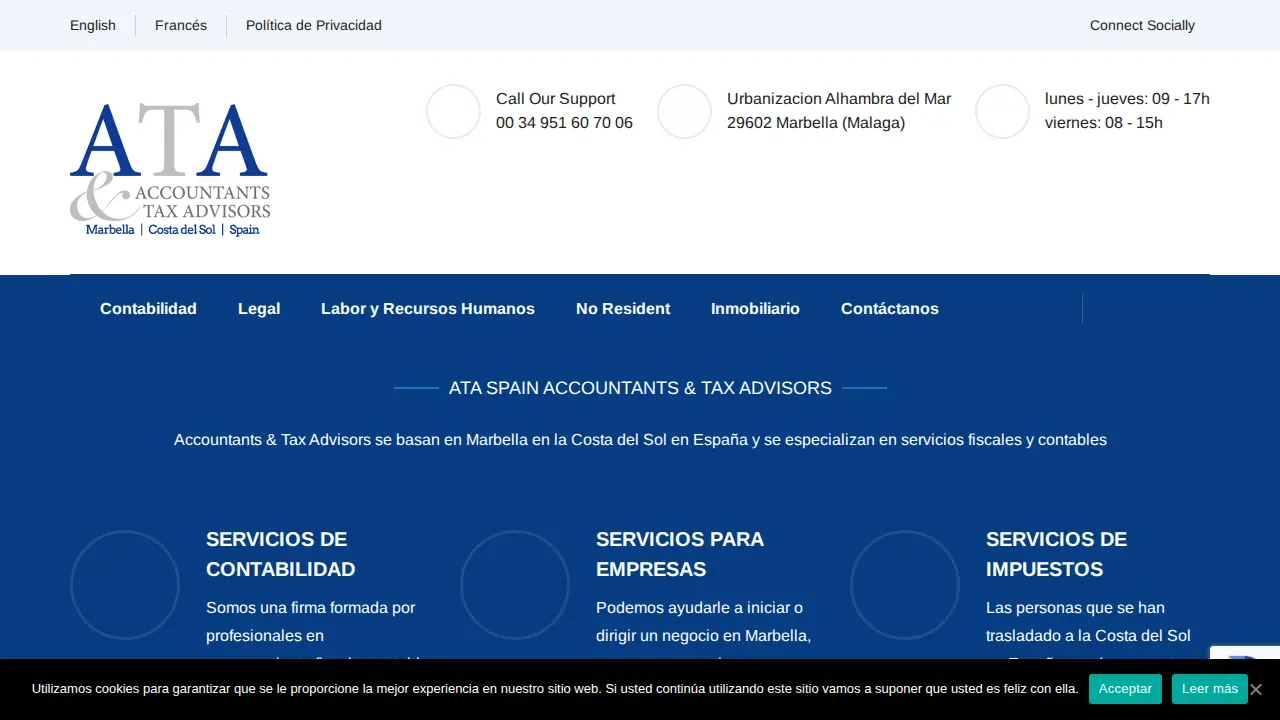Click the ATA Accountants & Tax Advisors logo
Viewport: 1280px width, 720px height.
[170, 169]
